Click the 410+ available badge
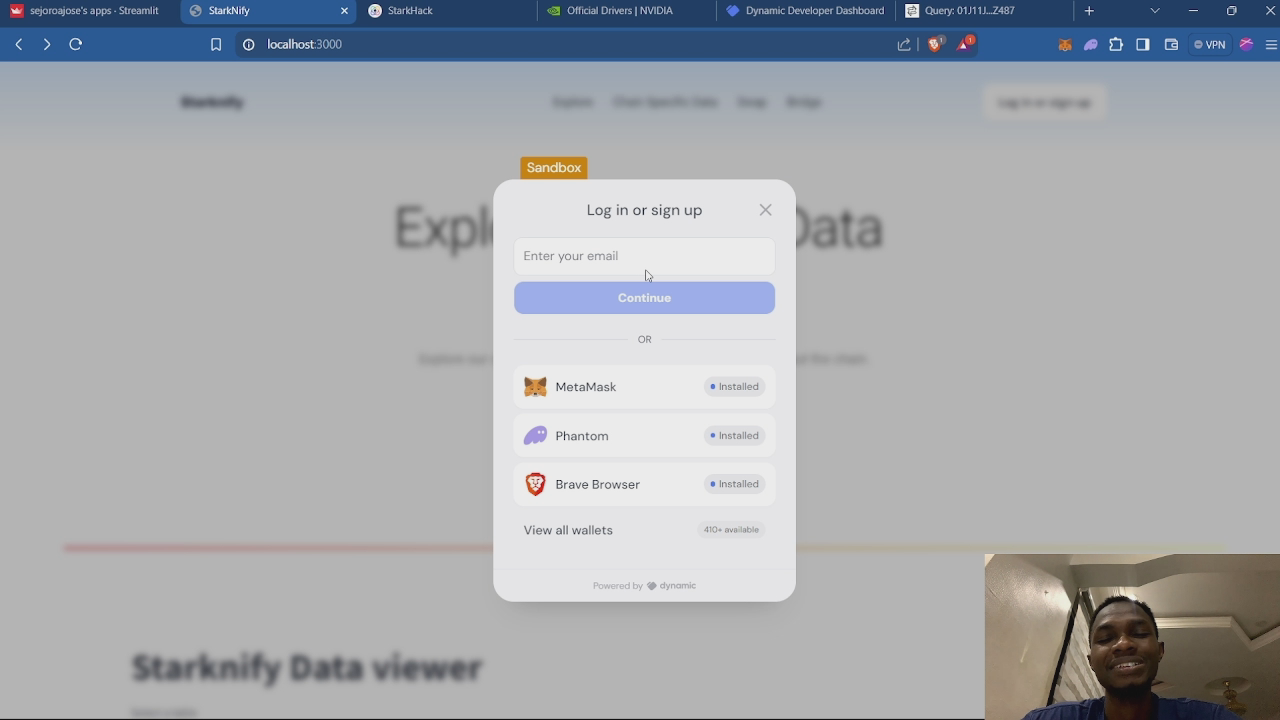The height and width of the screenshot is (720, 1280). coord(731,530)
